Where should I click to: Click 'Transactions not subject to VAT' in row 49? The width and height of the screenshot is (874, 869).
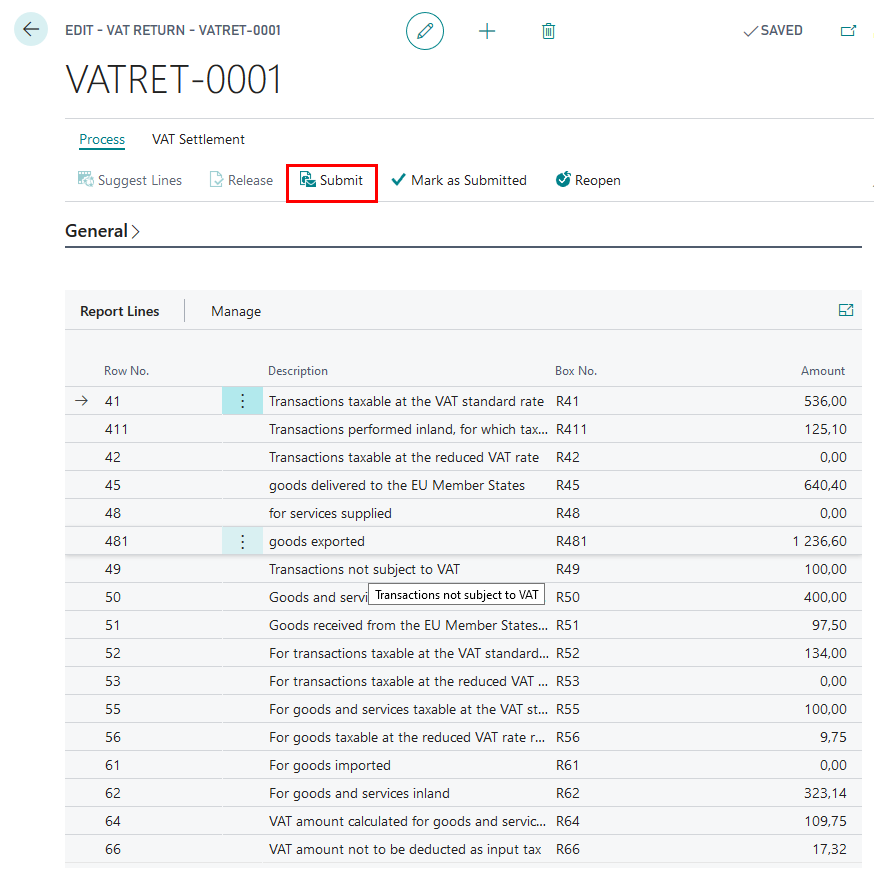tap(364, 569)
